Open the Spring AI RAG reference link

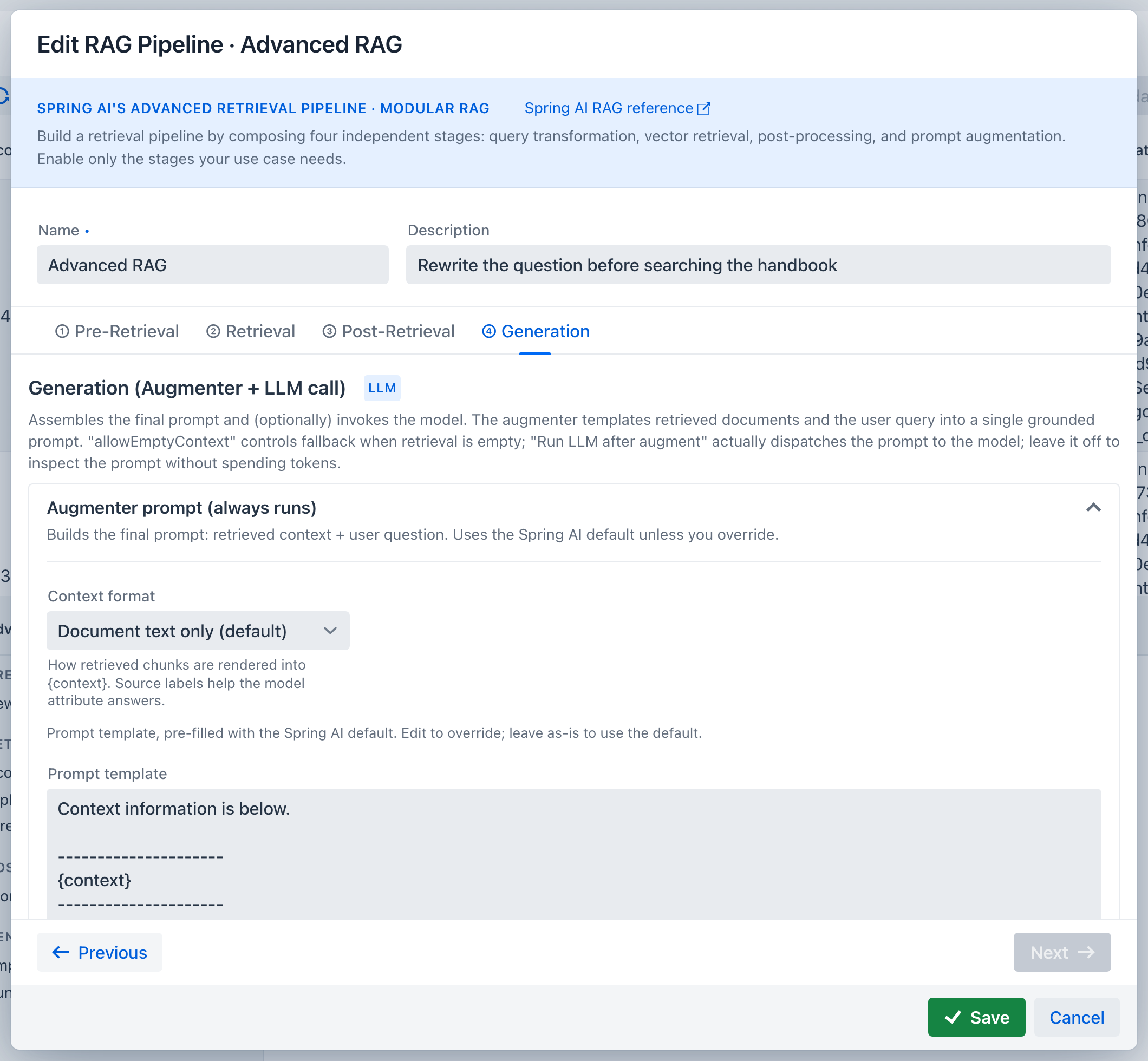click(x=617, y=108)
